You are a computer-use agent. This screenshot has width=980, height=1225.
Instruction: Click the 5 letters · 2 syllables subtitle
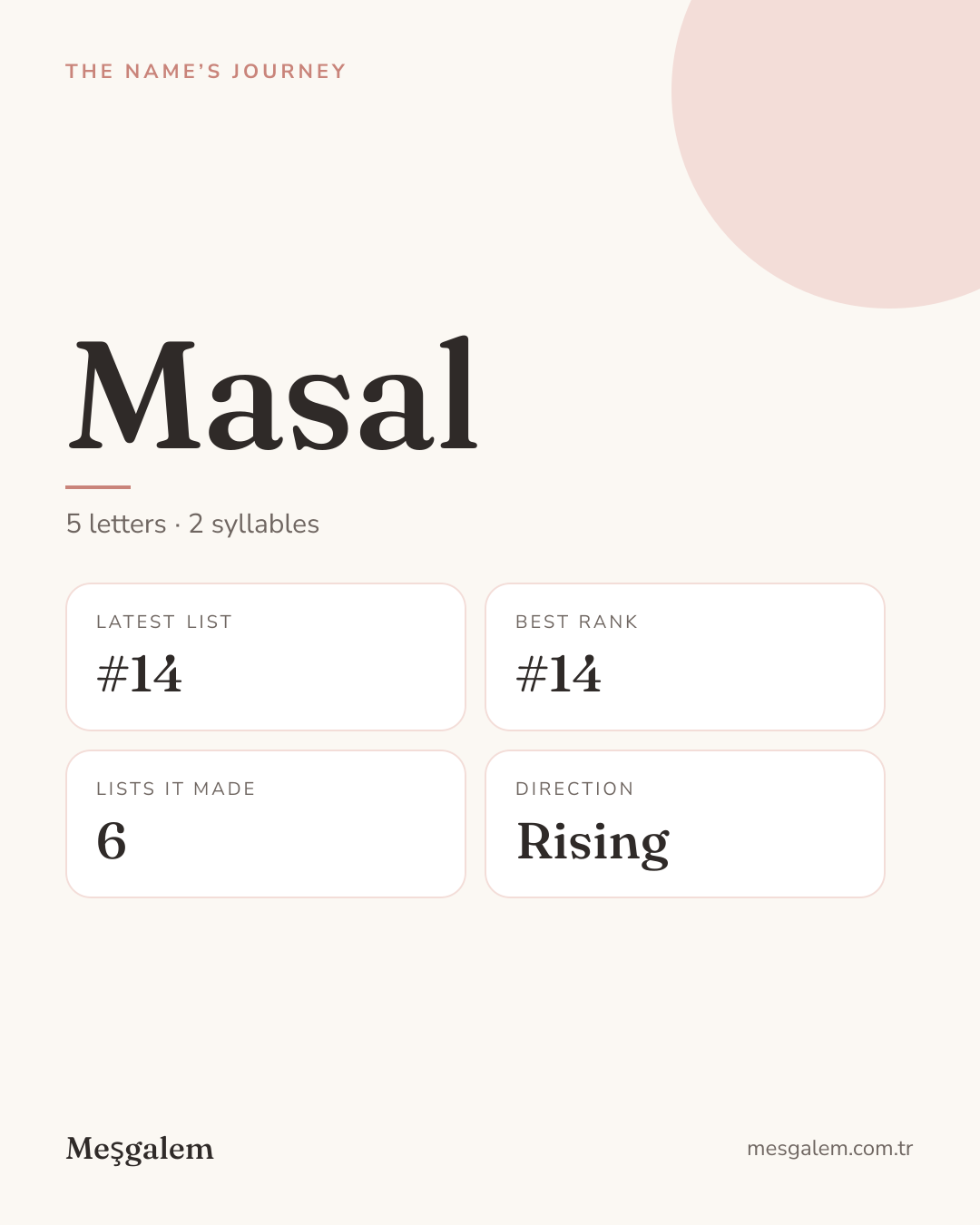pos(192,524)
